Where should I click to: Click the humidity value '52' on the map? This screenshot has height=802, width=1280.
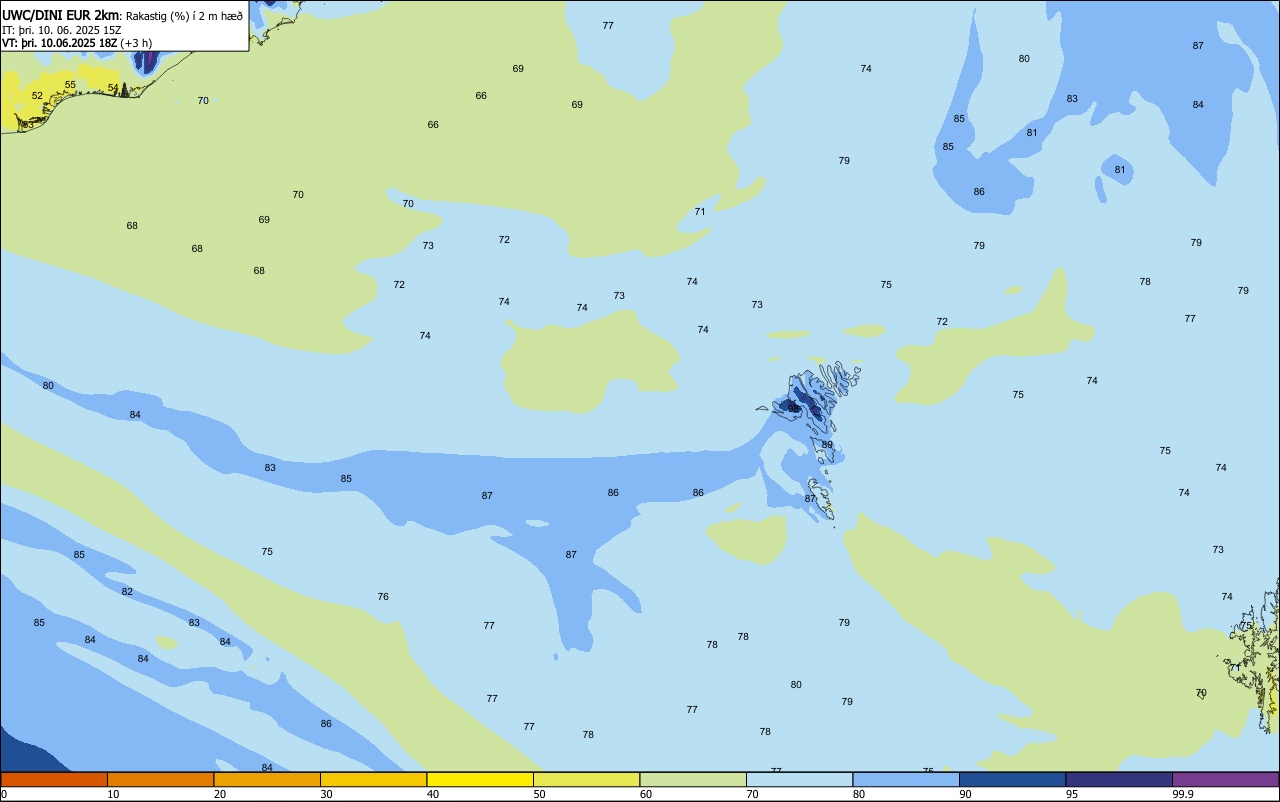click(x=37, y=96)
